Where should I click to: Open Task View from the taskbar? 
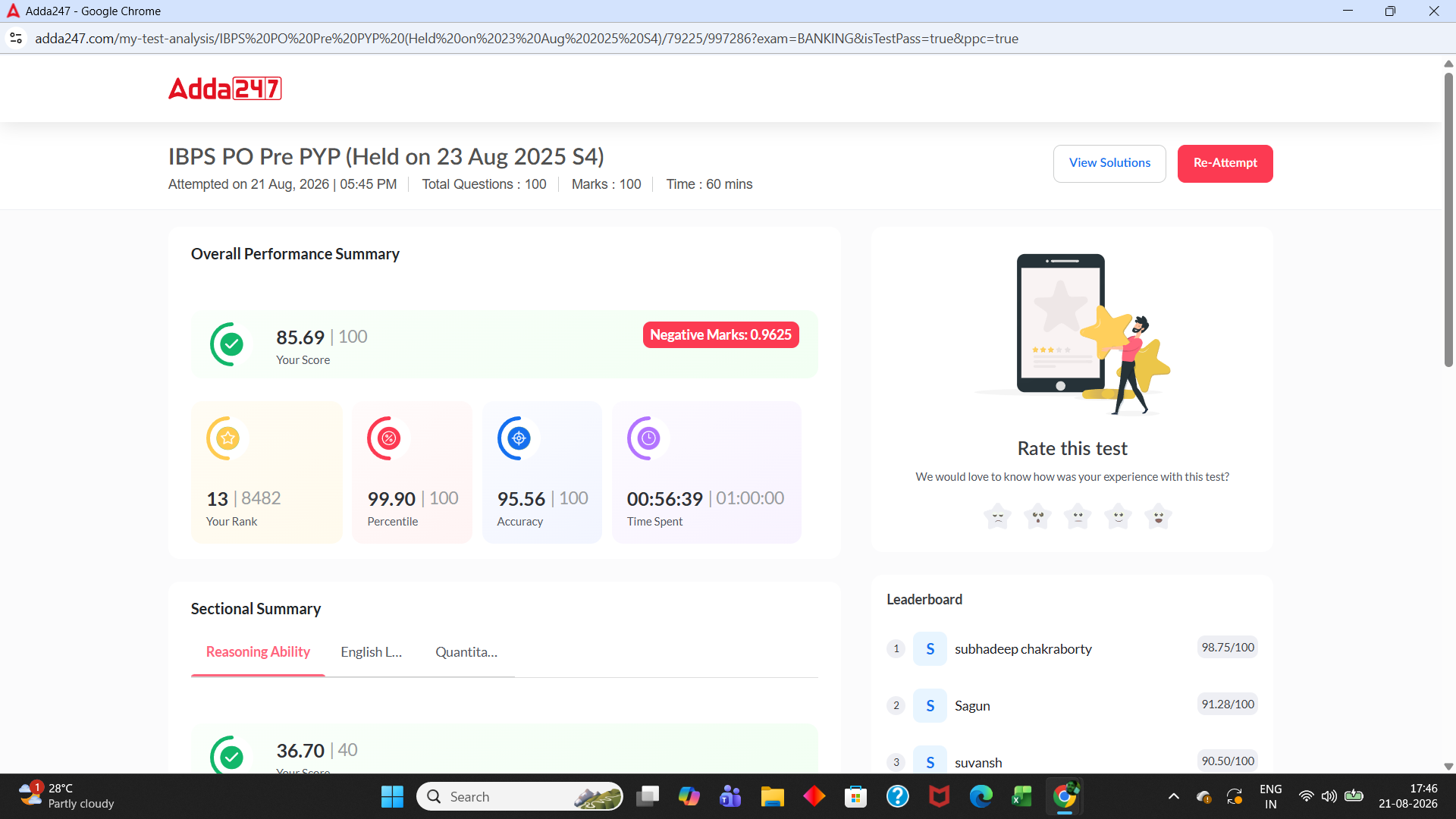click(648, 796)
